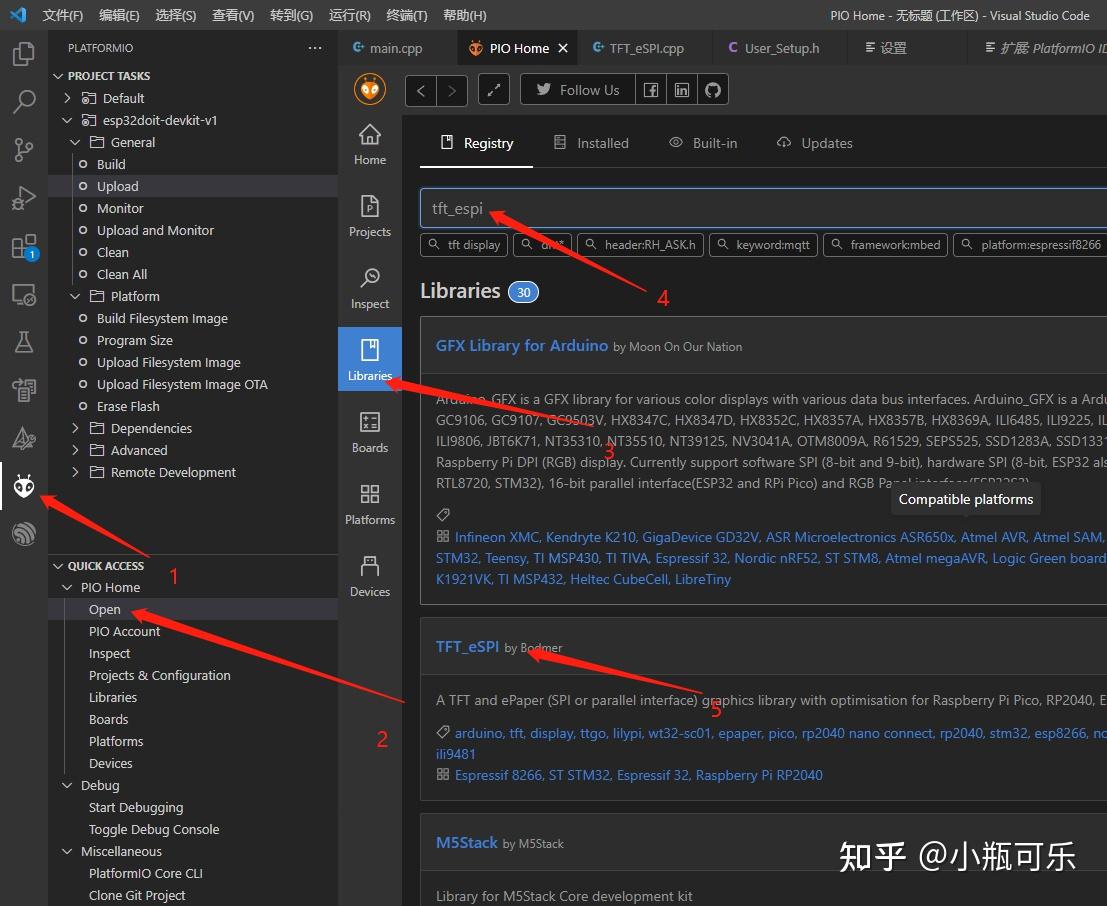
Task: Open the Facebook icon link
Action: tap(651, 90)
